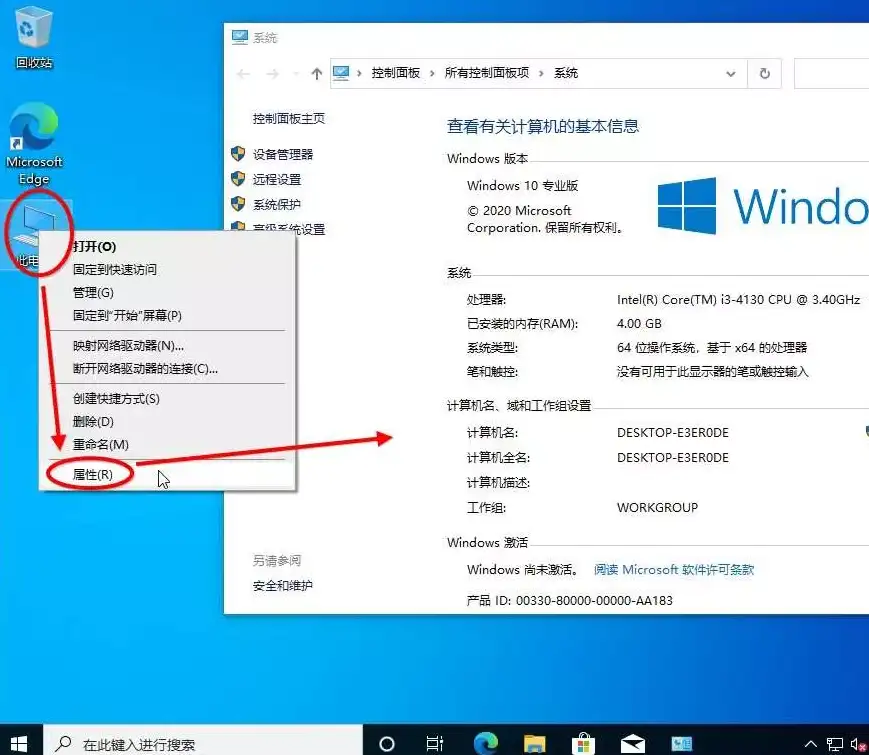Launch File Explorer from the taskbar

[535, 743]
